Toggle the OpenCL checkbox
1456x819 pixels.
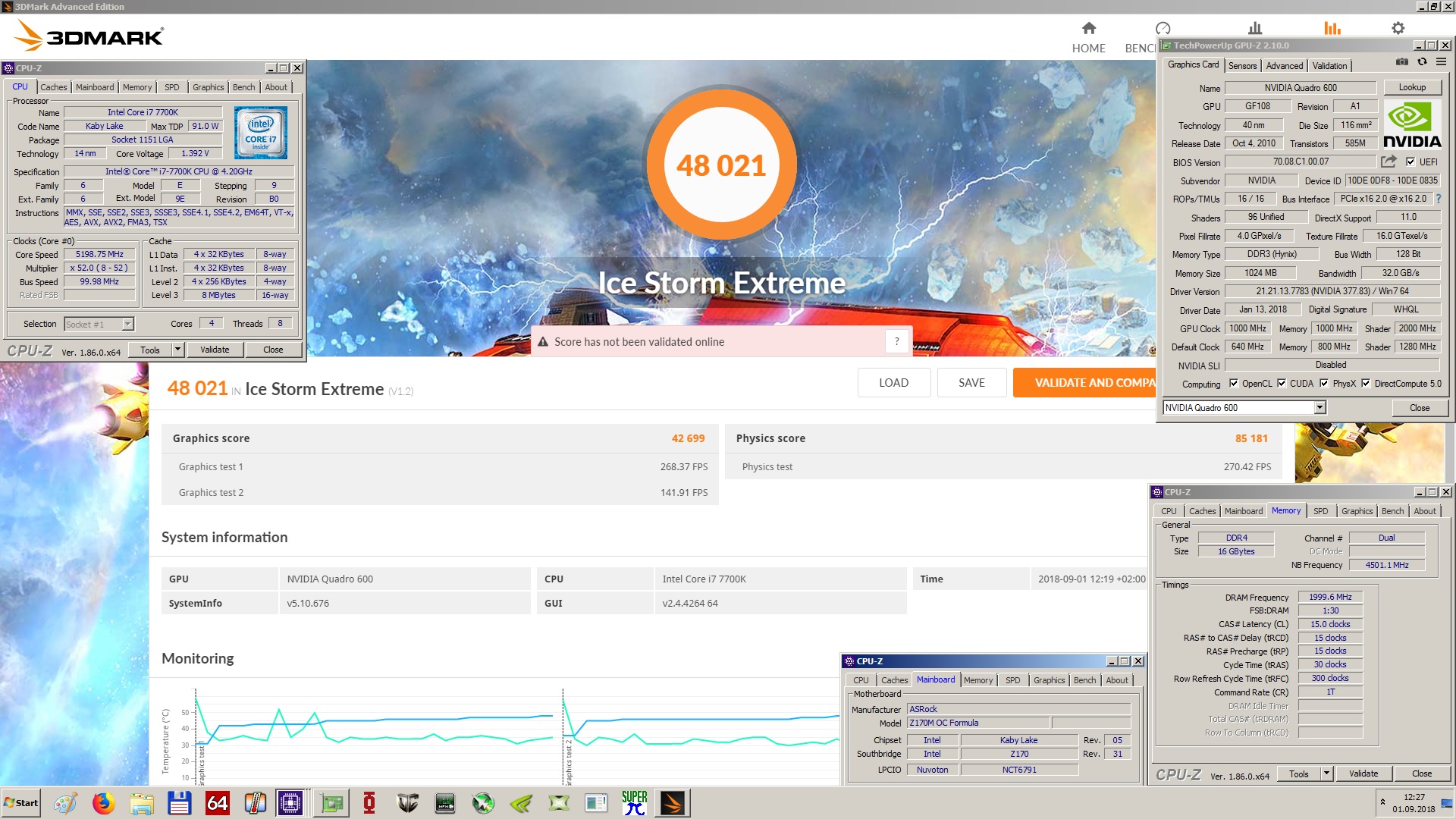click(1234, 384)
